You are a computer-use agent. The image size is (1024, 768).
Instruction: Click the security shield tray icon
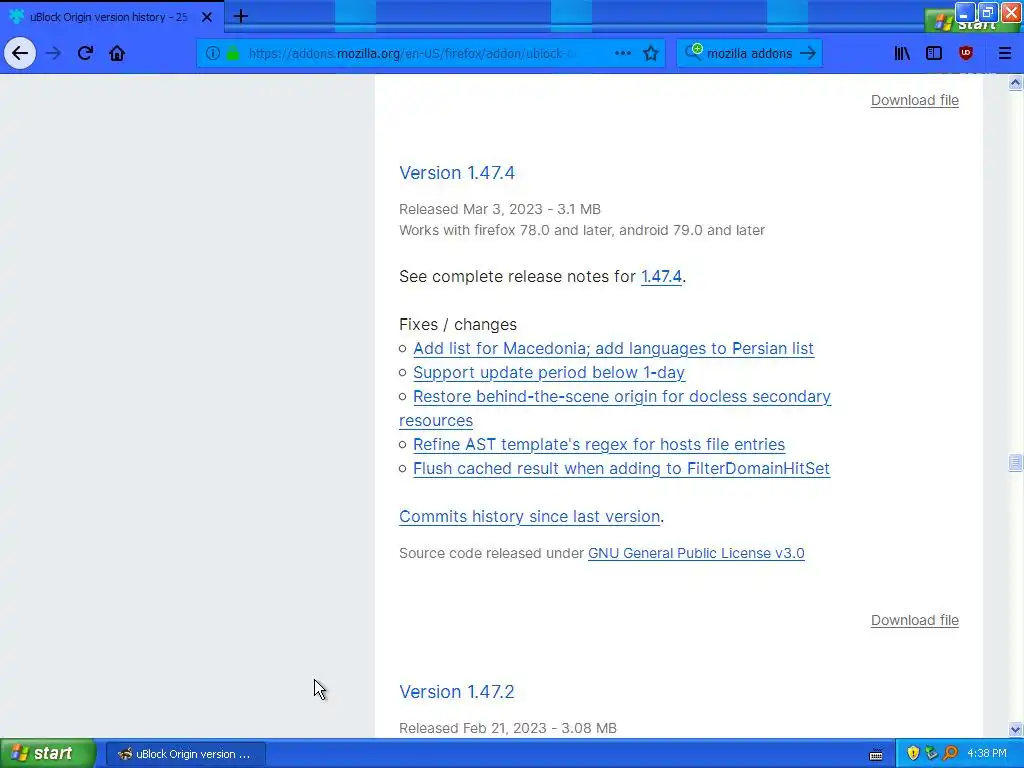[913, 754]
